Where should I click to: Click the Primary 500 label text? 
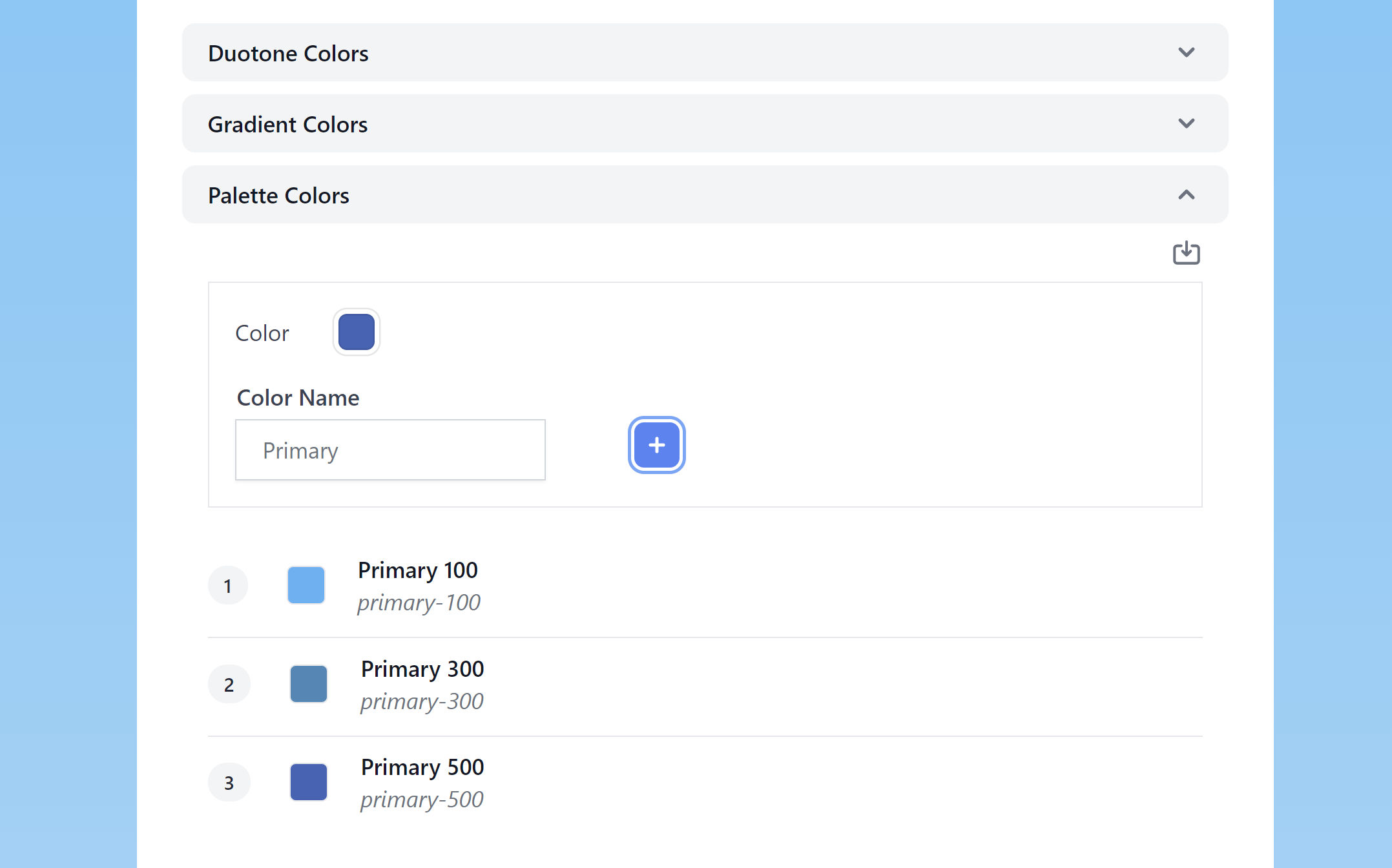422,767
